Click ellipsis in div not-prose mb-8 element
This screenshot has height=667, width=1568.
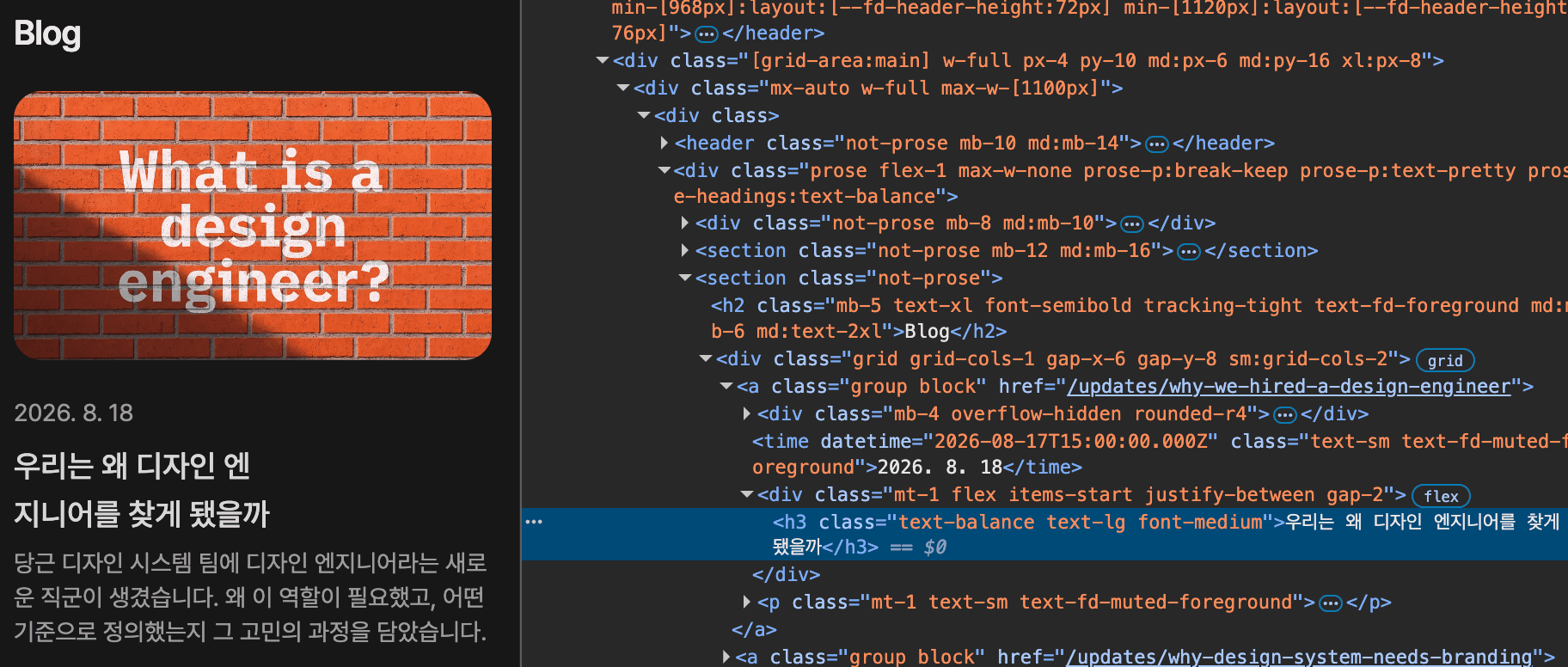click(1132, 224)
